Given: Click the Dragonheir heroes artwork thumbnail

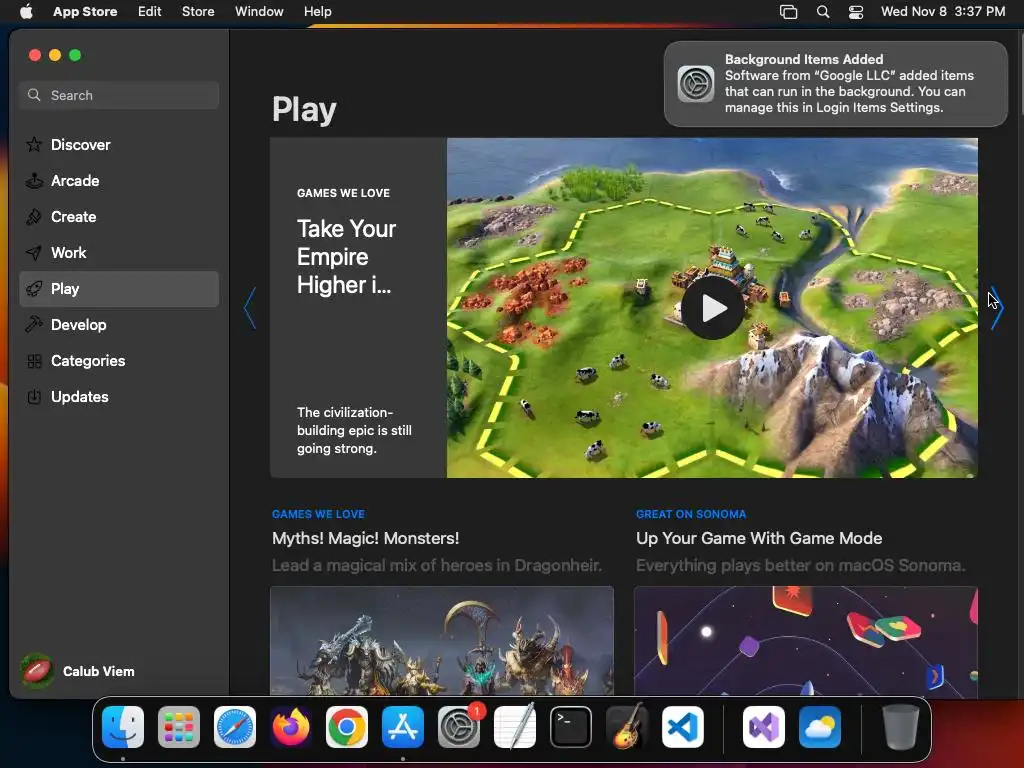Looking at the screenshot, I should click(441, 641).
